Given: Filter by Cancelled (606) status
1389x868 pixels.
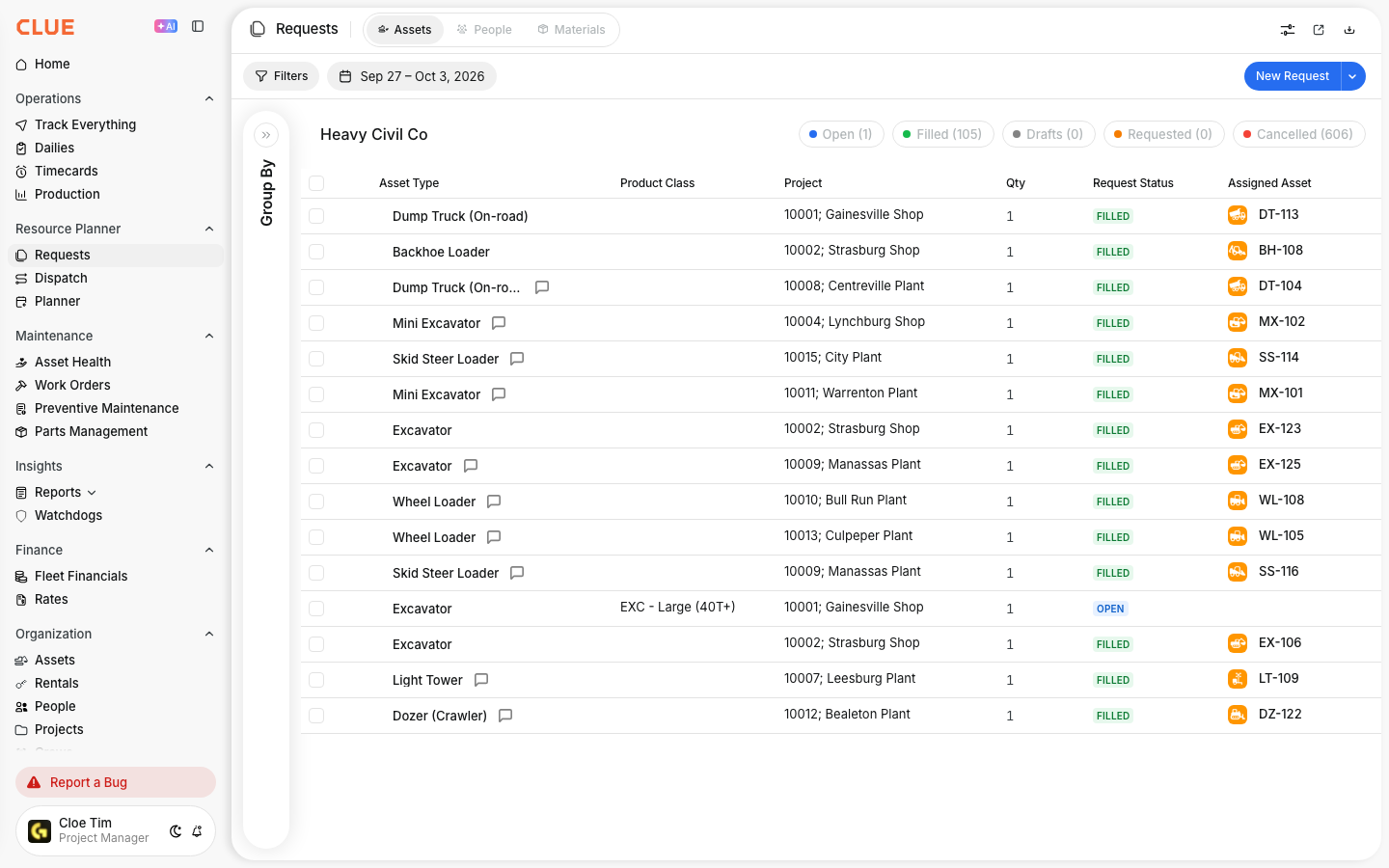Looking at the screenshot, I should point(1298,134).
